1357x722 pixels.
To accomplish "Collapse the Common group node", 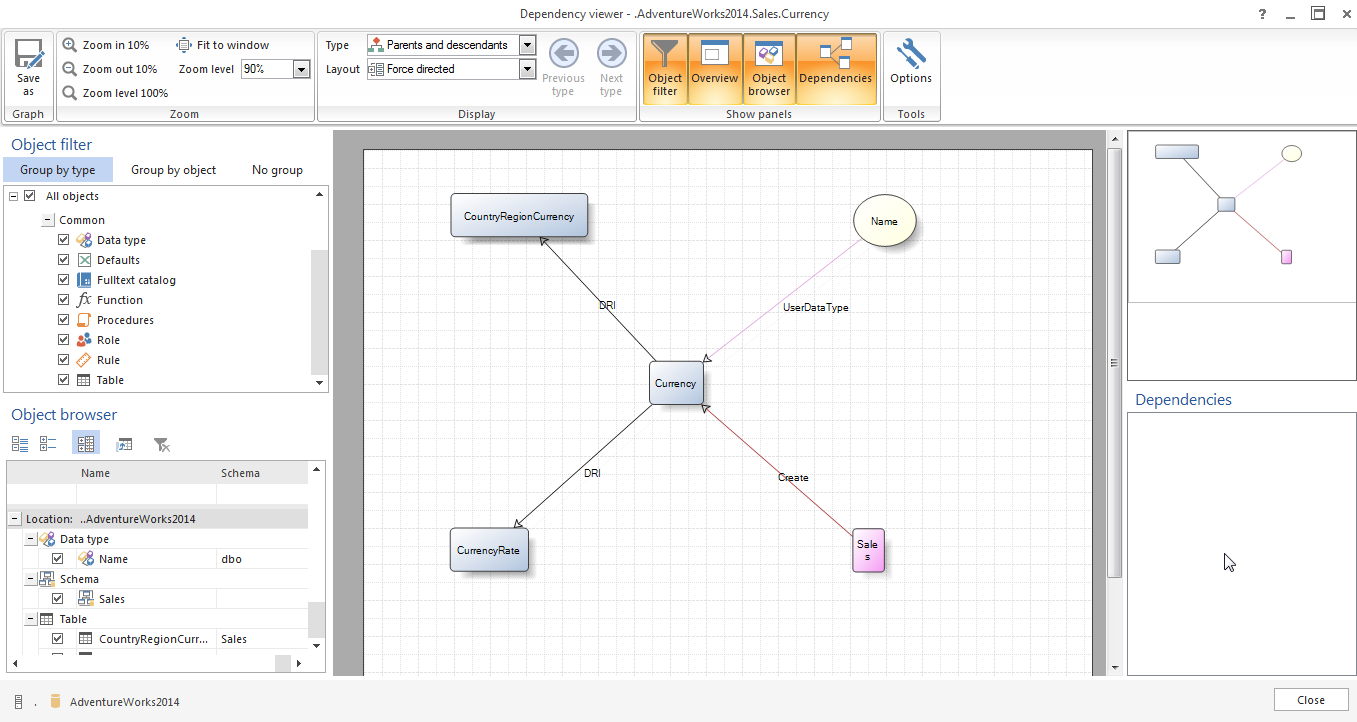I will (48, 220).
